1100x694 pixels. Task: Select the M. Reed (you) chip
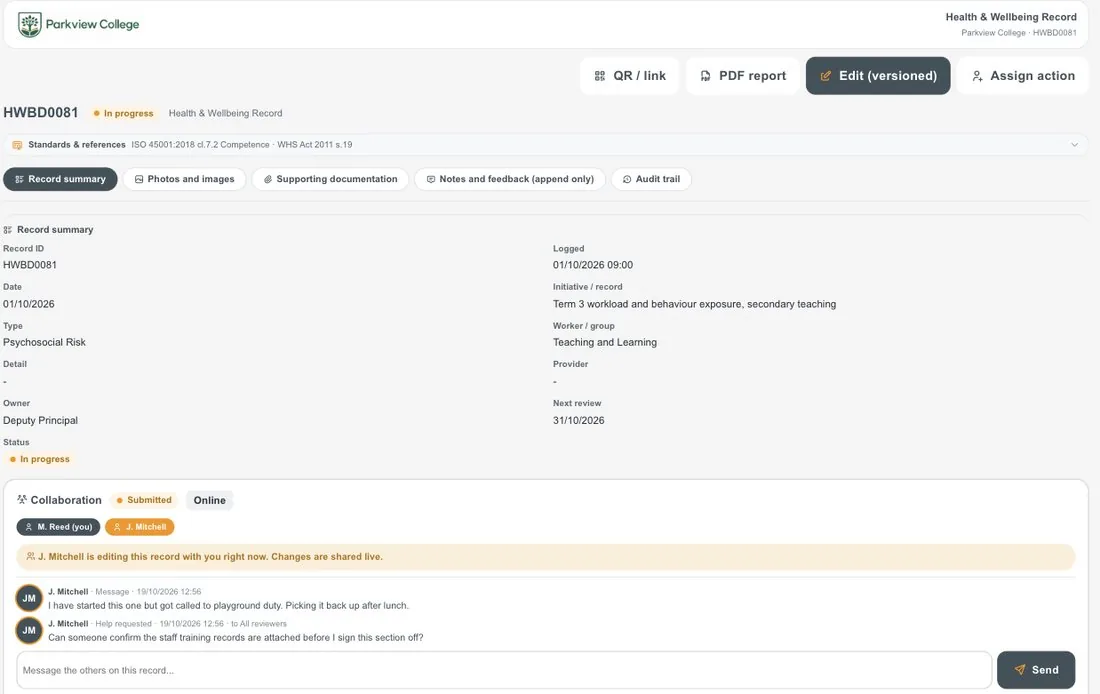[58, 527]
